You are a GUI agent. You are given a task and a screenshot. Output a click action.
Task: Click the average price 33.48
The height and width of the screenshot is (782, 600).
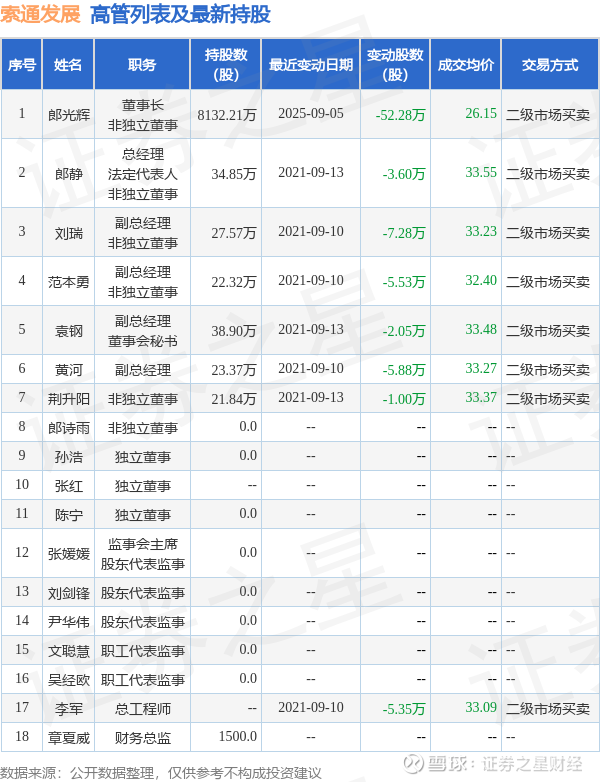point(481,330)
